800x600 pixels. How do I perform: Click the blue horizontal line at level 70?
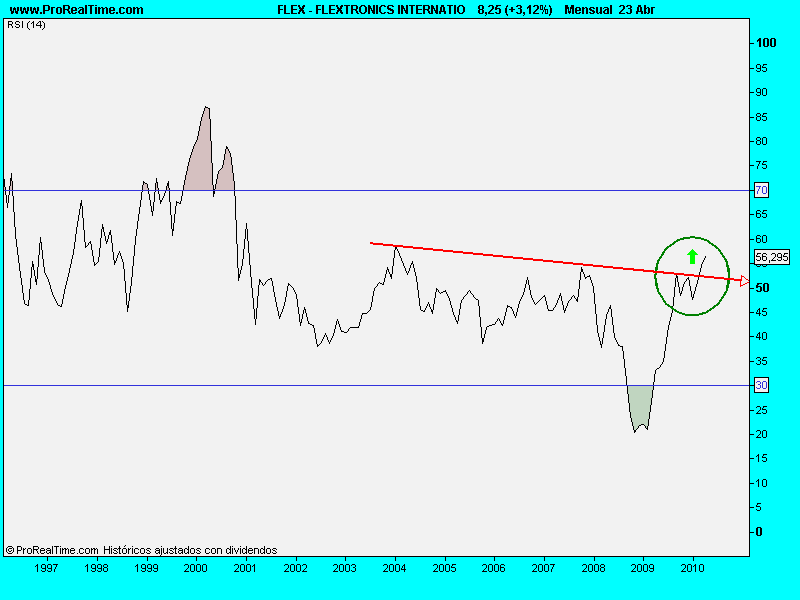click(378, 190)
